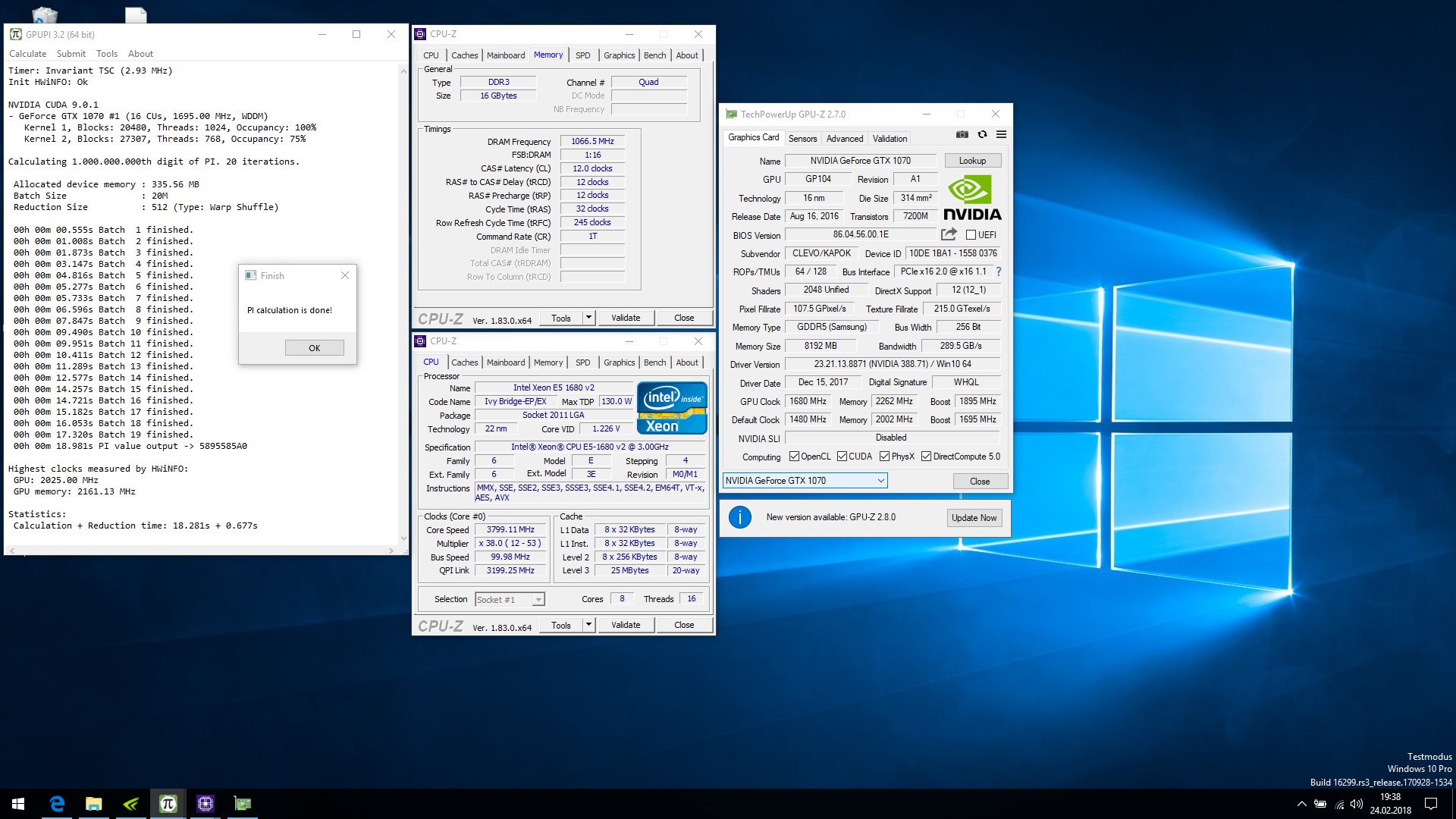Click the Lookup button in GPU-Z
The image size is (1456, 819).
[x=972, y=161]
